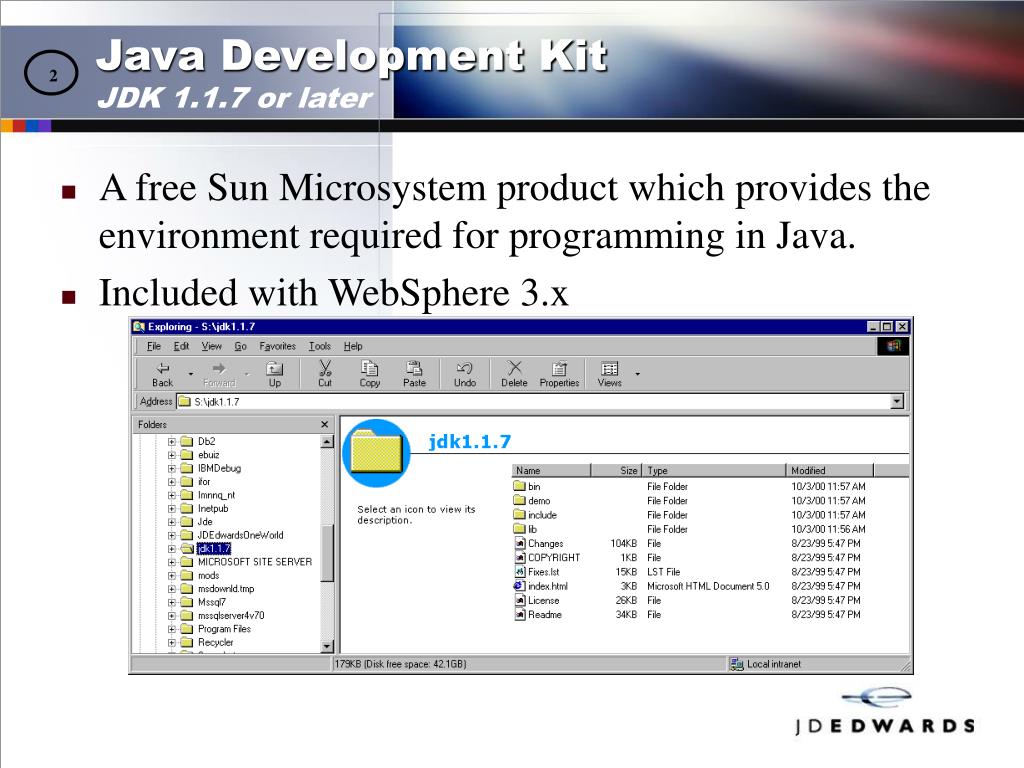Click the large jdk1.1.7 folder icon
Image resolution: width=1024 pixels, height=768 pixels.
(x=377, y=453)
